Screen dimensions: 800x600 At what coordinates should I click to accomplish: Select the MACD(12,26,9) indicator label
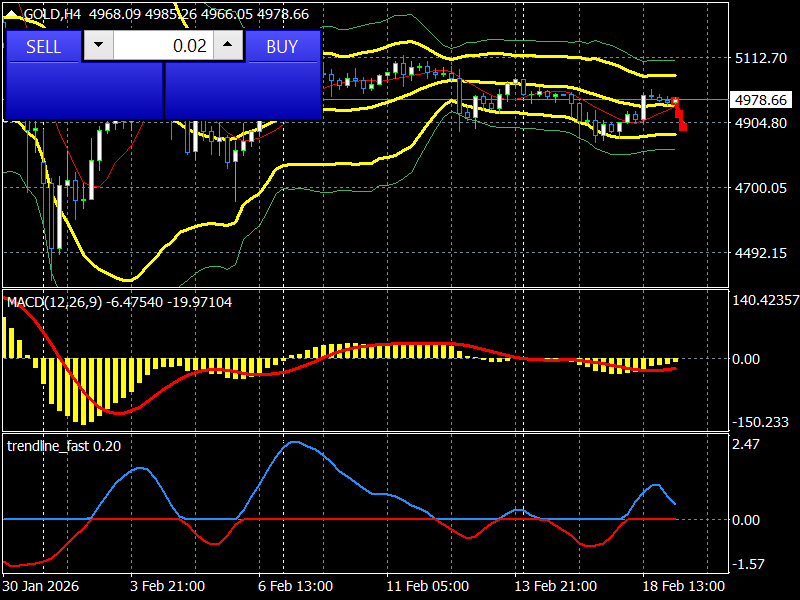[x=54, y=302]
